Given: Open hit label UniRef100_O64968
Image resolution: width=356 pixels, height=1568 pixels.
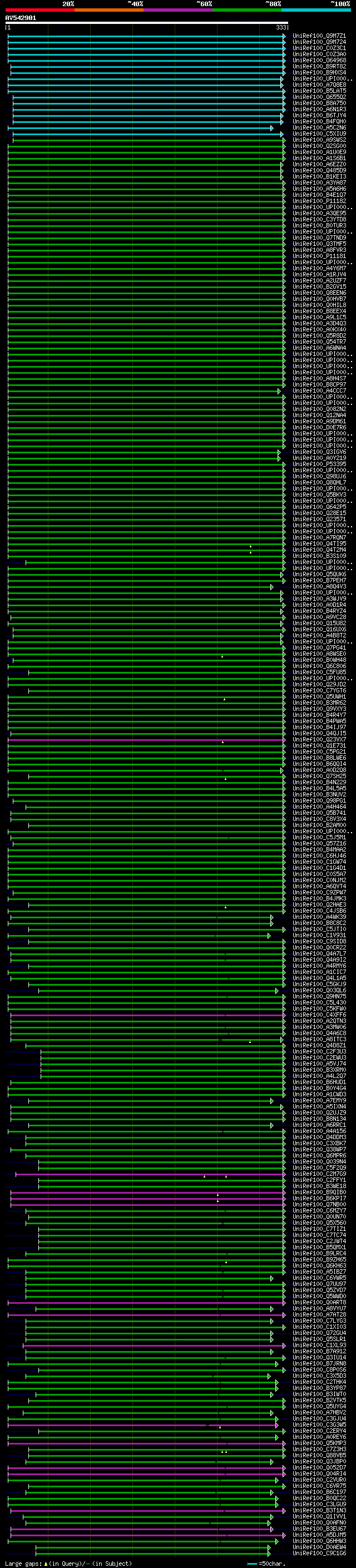Looking at the screenshot, I should (x=319, y=60).
